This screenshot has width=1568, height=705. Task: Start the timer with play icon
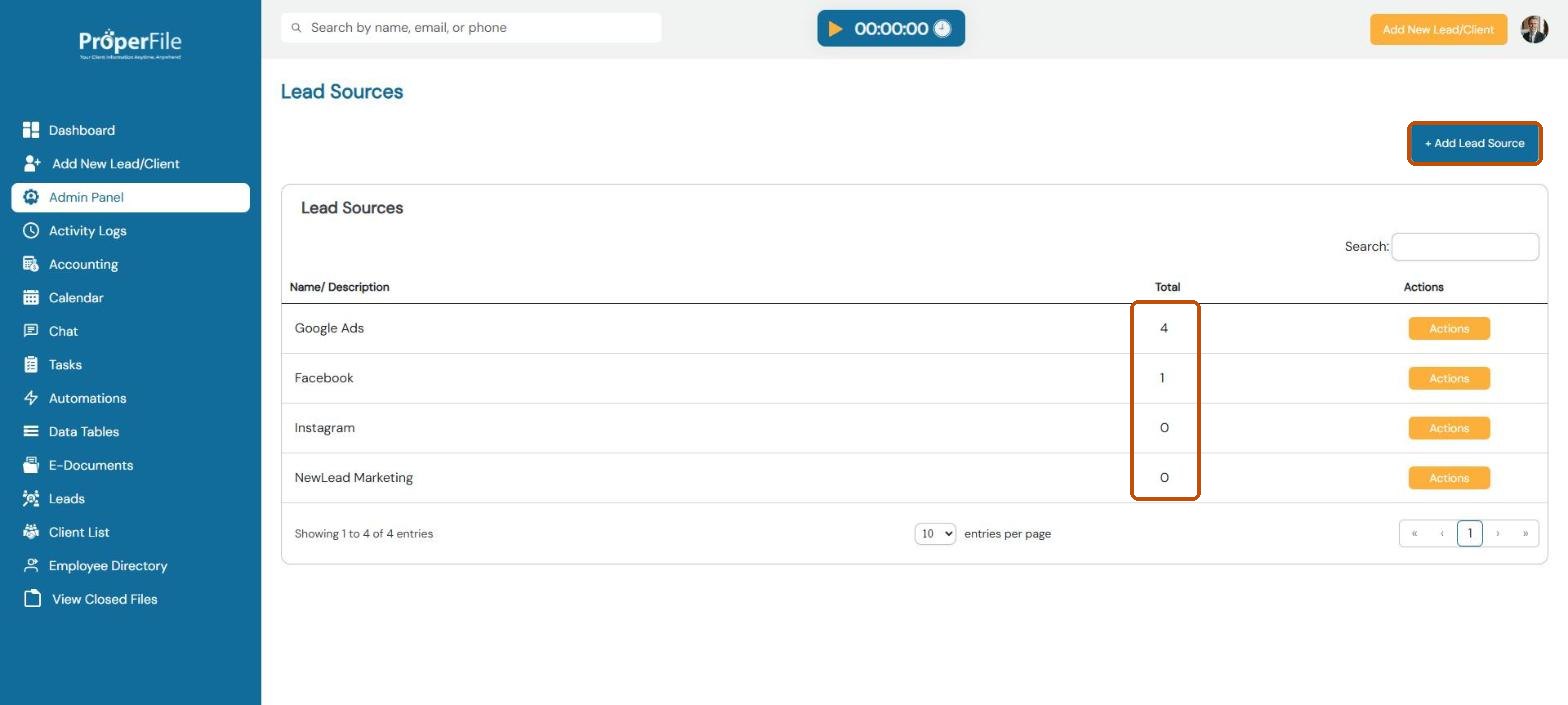(836, 29)
